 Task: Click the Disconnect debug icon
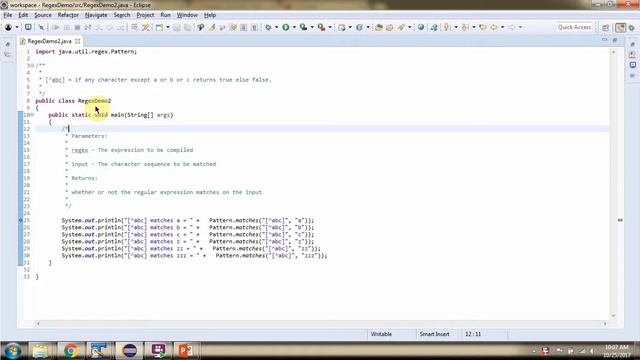pos(88,27)
